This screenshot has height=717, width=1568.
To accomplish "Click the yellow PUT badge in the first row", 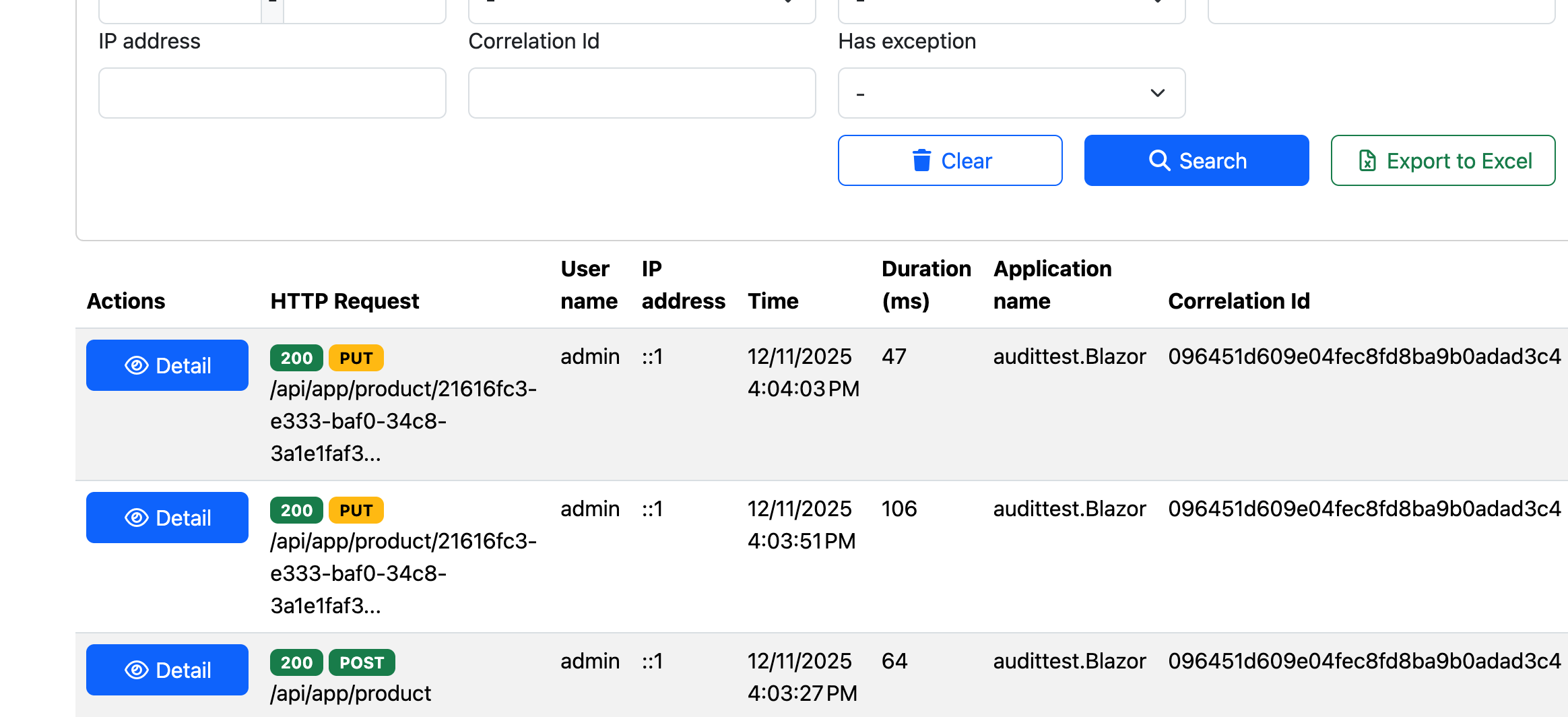I will pyautogui.click(x=356, y=358).
